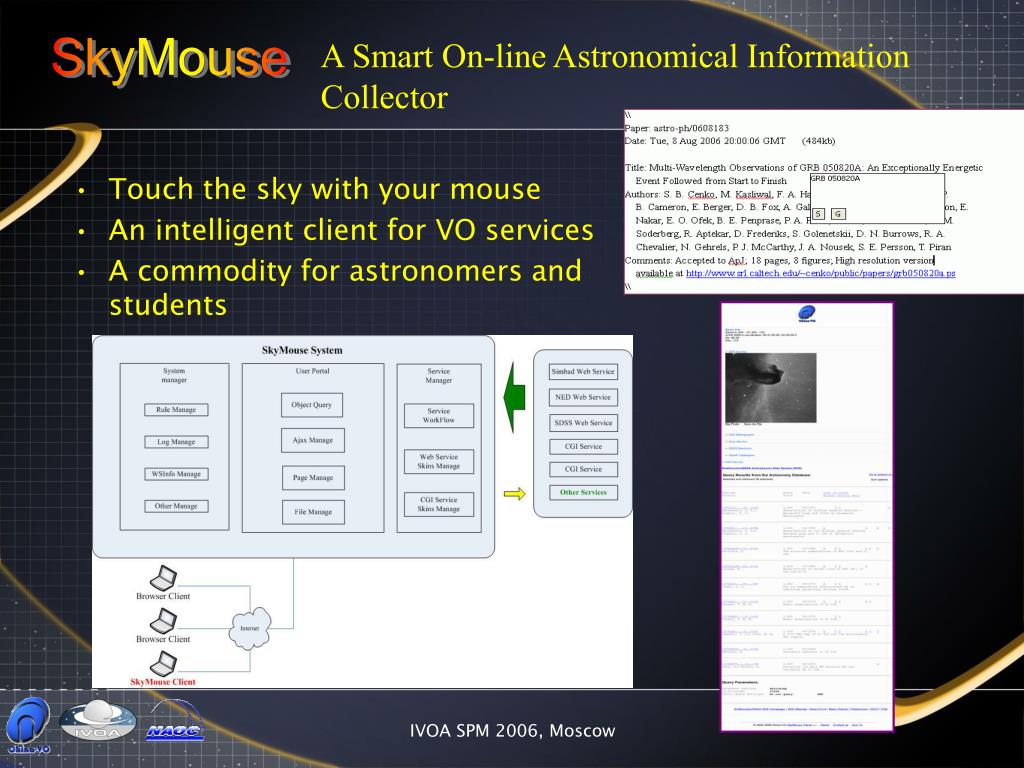Click the red SkyMouse Client label
This screenshot has height=768, width=1024.
point(163,682)
